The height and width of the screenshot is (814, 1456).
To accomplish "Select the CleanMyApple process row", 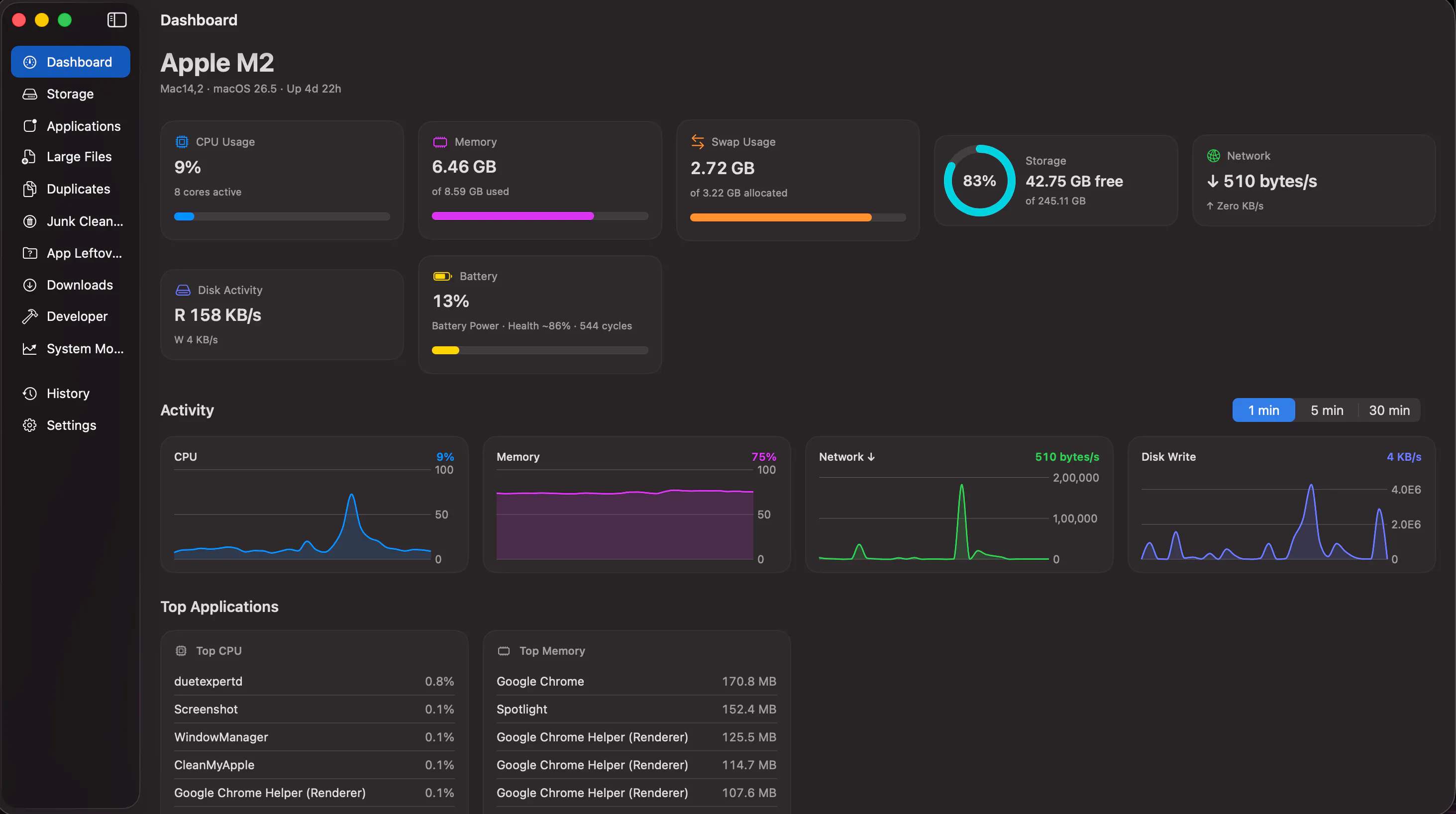I will pos(314,765).
